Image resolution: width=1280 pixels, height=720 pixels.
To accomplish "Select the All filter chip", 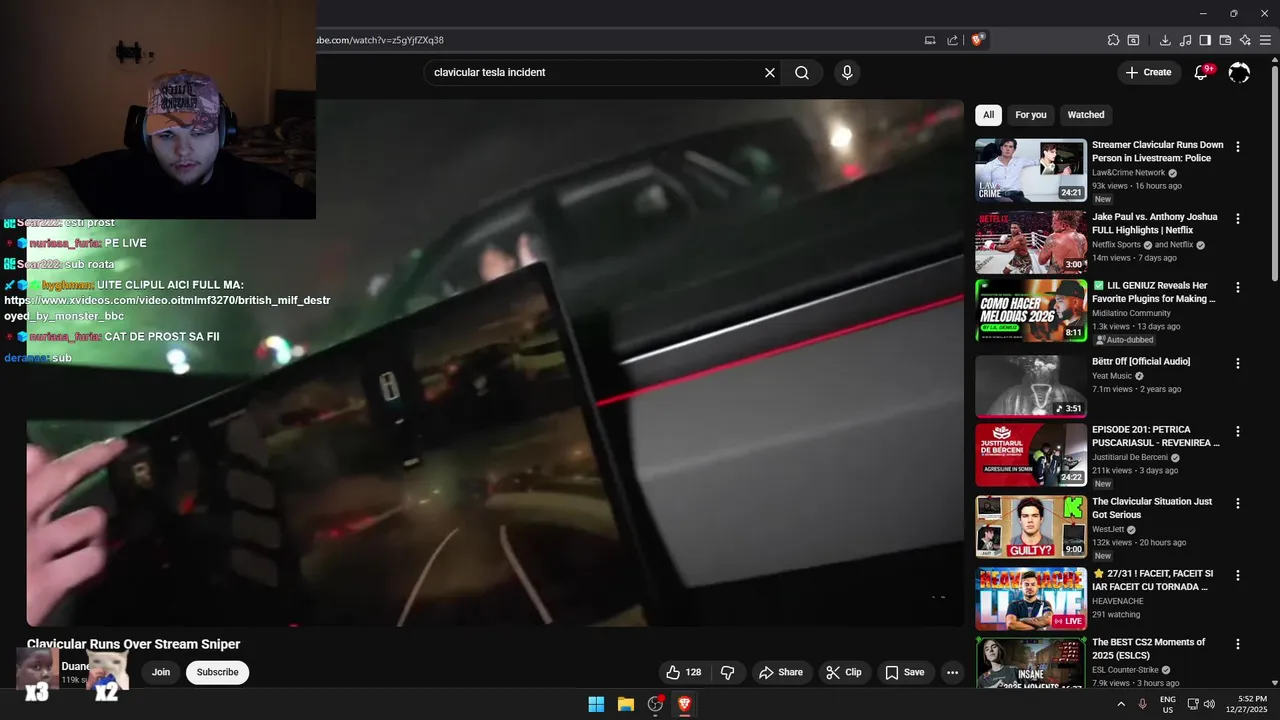I will tap(988, 115).
